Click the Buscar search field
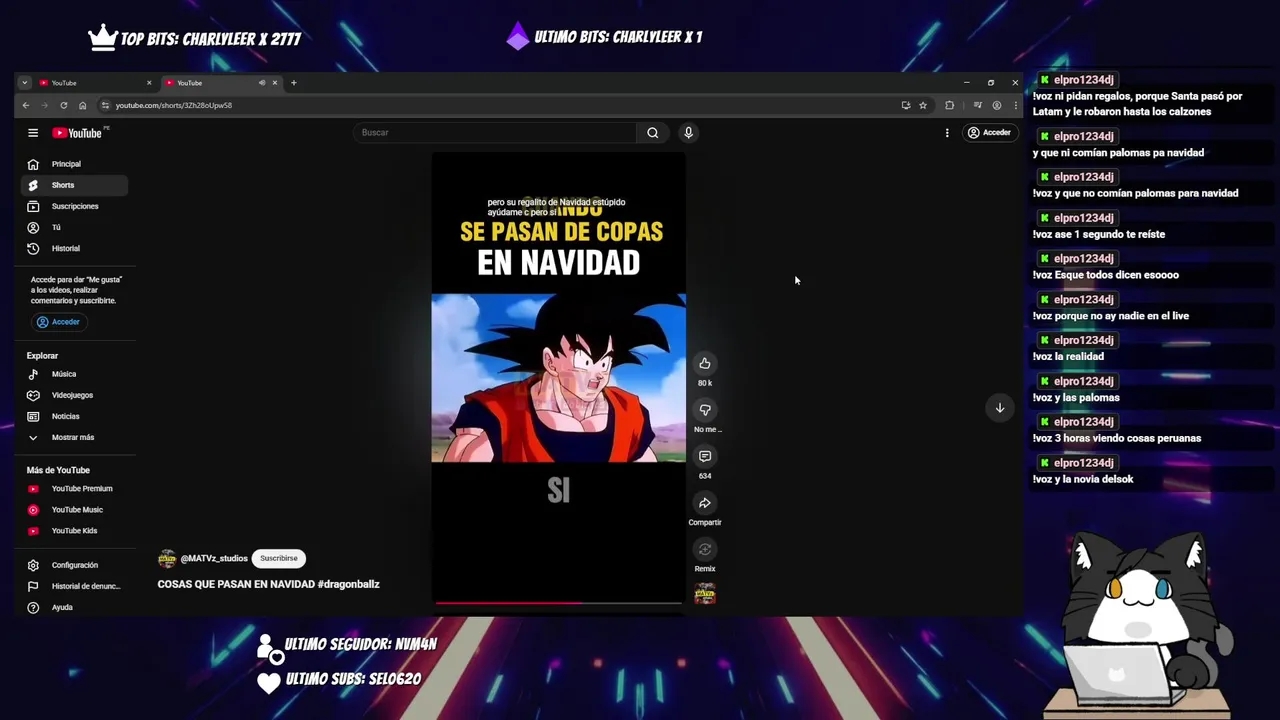 tap(495, 132)
